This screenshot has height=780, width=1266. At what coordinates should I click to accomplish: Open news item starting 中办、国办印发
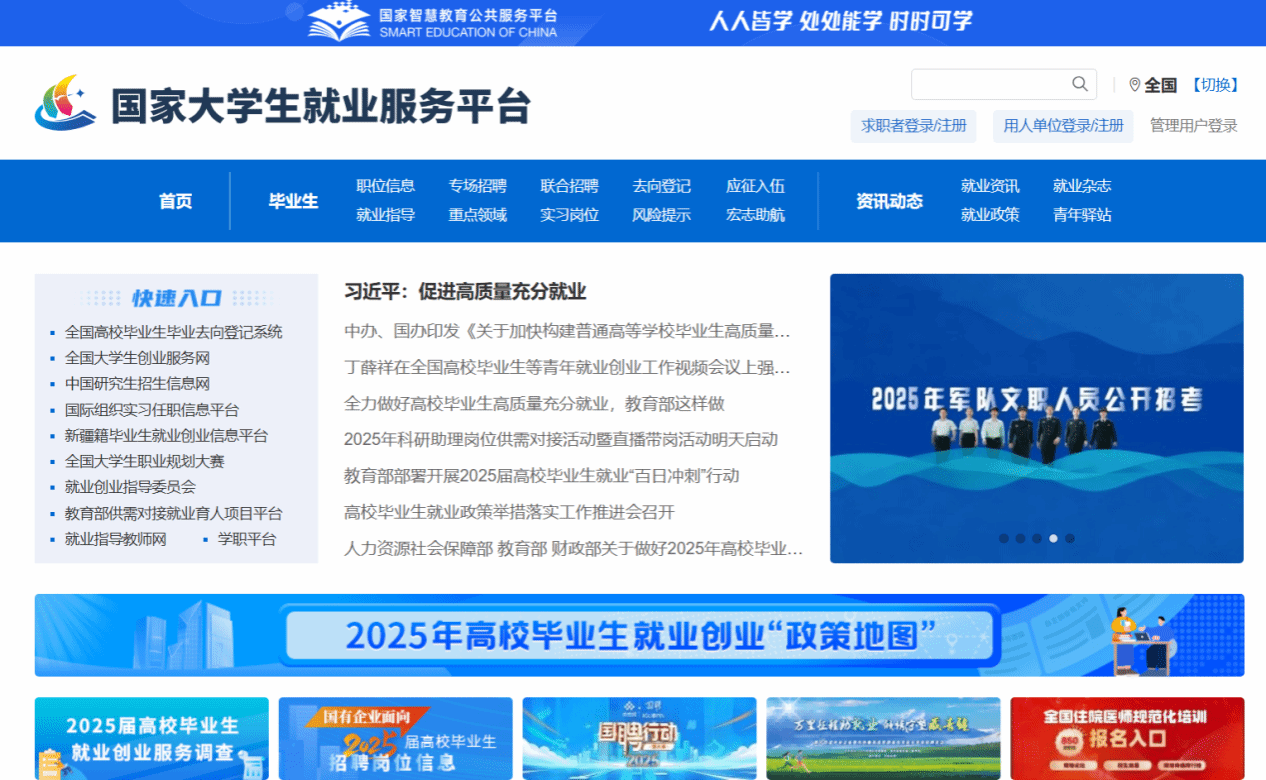[567, 331]
